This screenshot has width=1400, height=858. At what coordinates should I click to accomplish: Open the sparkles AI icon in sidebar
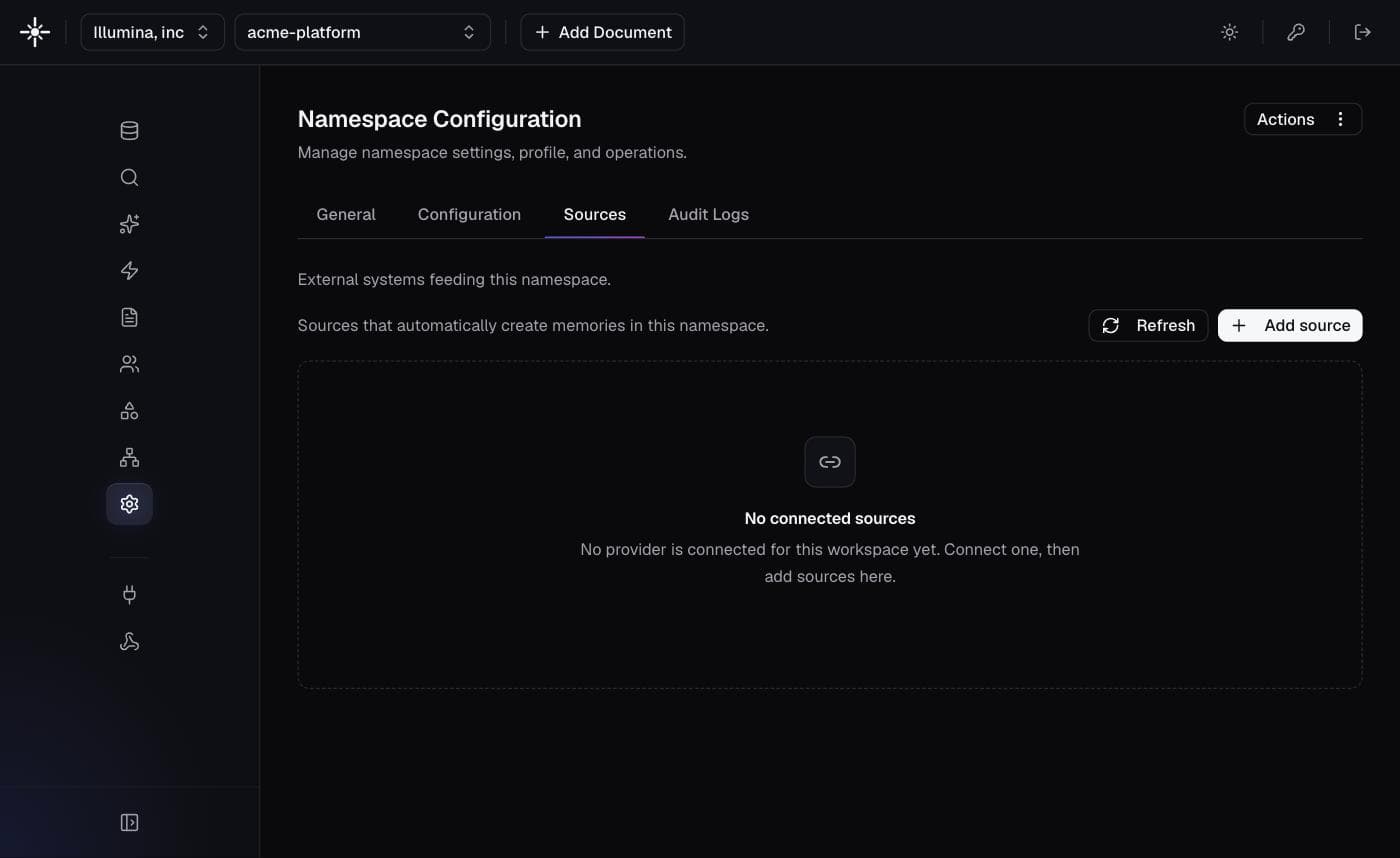tap(129, 224)
